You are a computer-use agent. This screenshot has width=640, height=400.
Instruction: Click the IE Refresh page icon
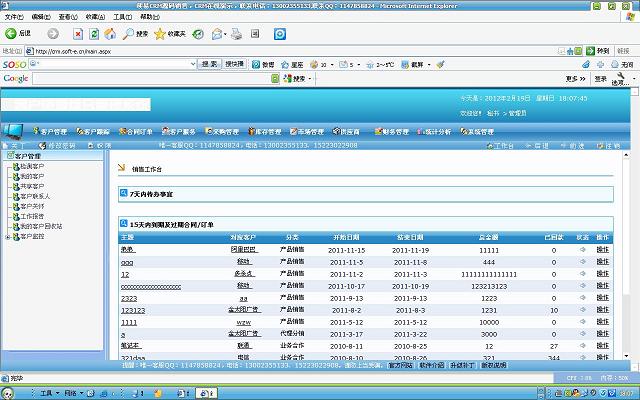click(94, 34)
